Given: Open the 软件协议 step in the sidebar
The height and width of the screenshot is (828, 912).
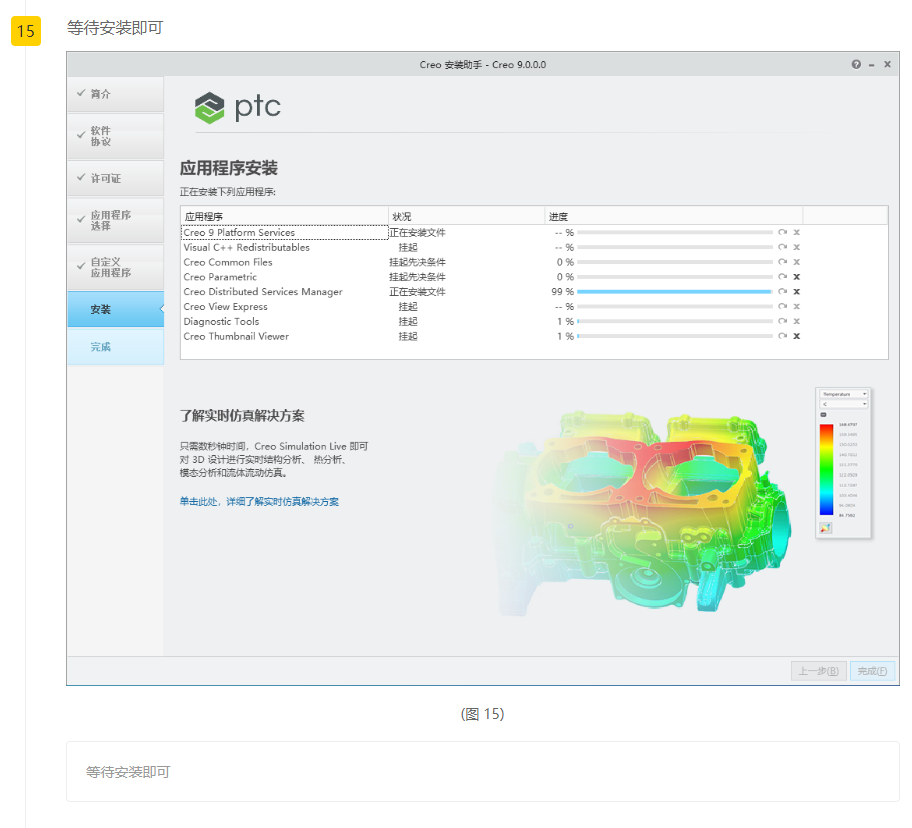Looking at the screenshot, I should [115, 137].
